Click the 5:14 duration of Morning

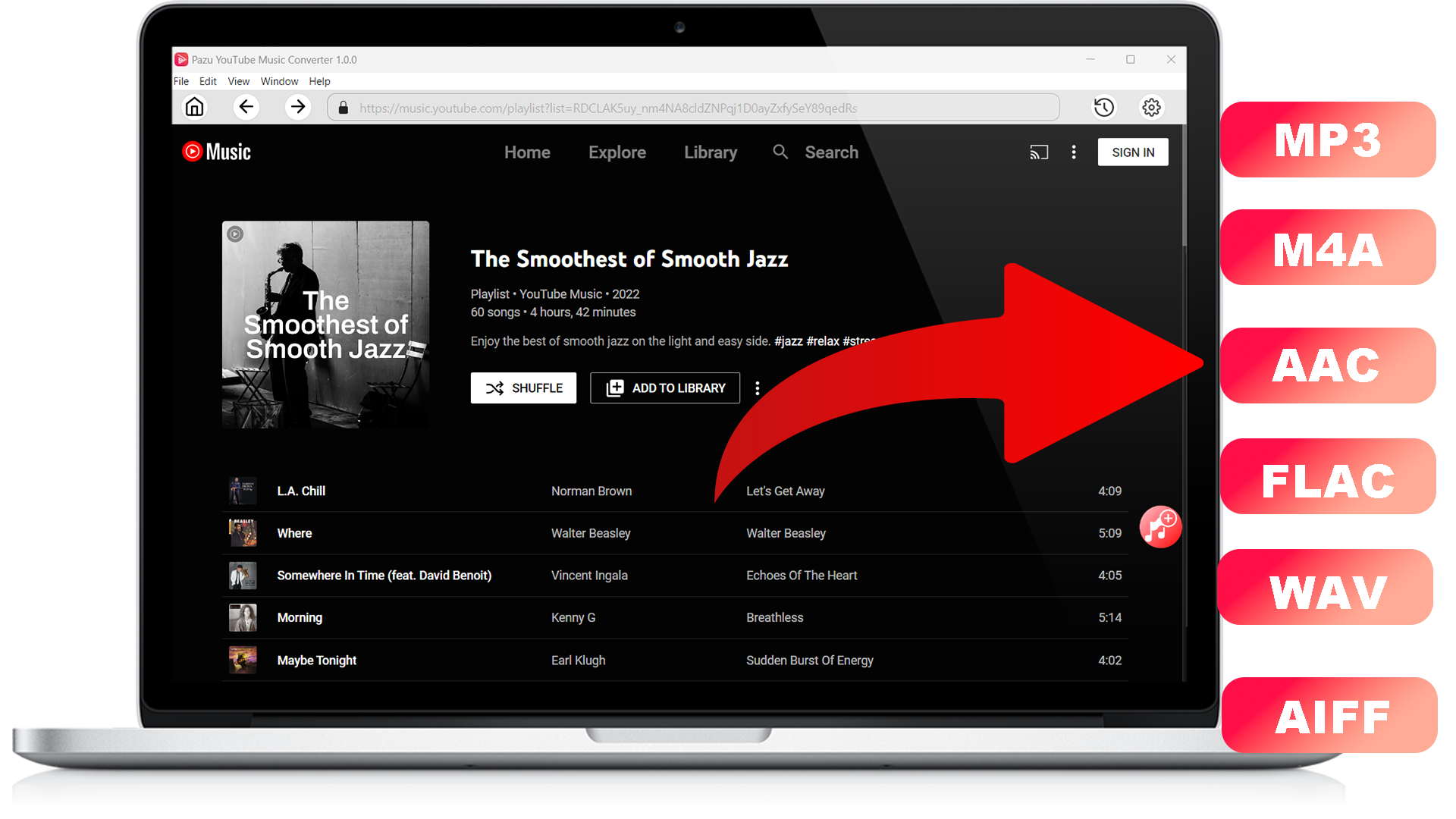tap(1109, 618)
